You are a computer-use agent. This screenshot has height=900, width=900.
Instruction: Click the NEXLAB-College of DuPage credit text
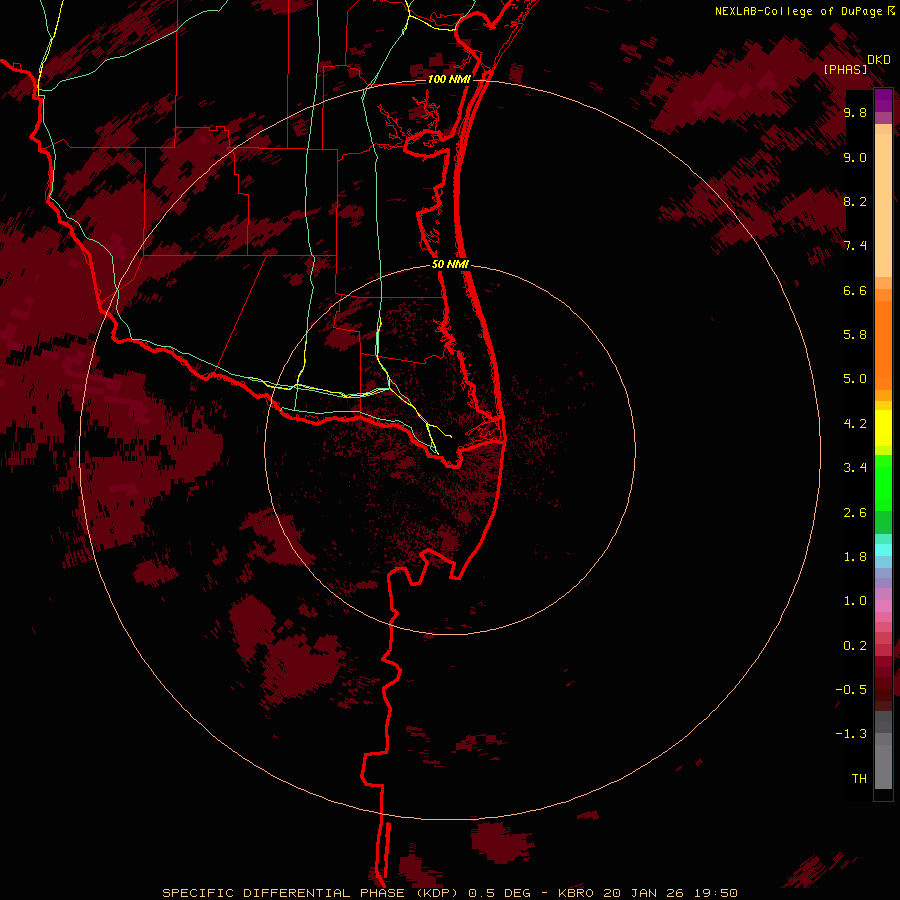[x=799, y=11]
